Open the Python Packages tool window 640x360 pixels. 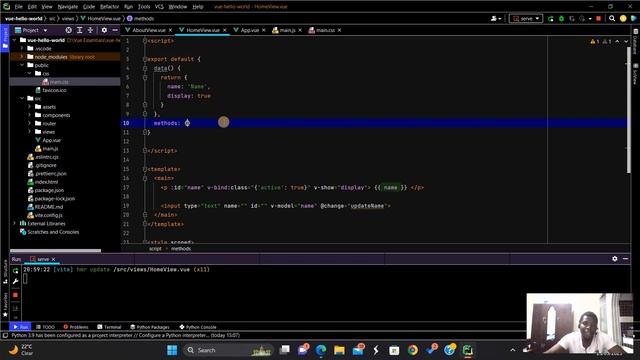click(x=150, y=327)
